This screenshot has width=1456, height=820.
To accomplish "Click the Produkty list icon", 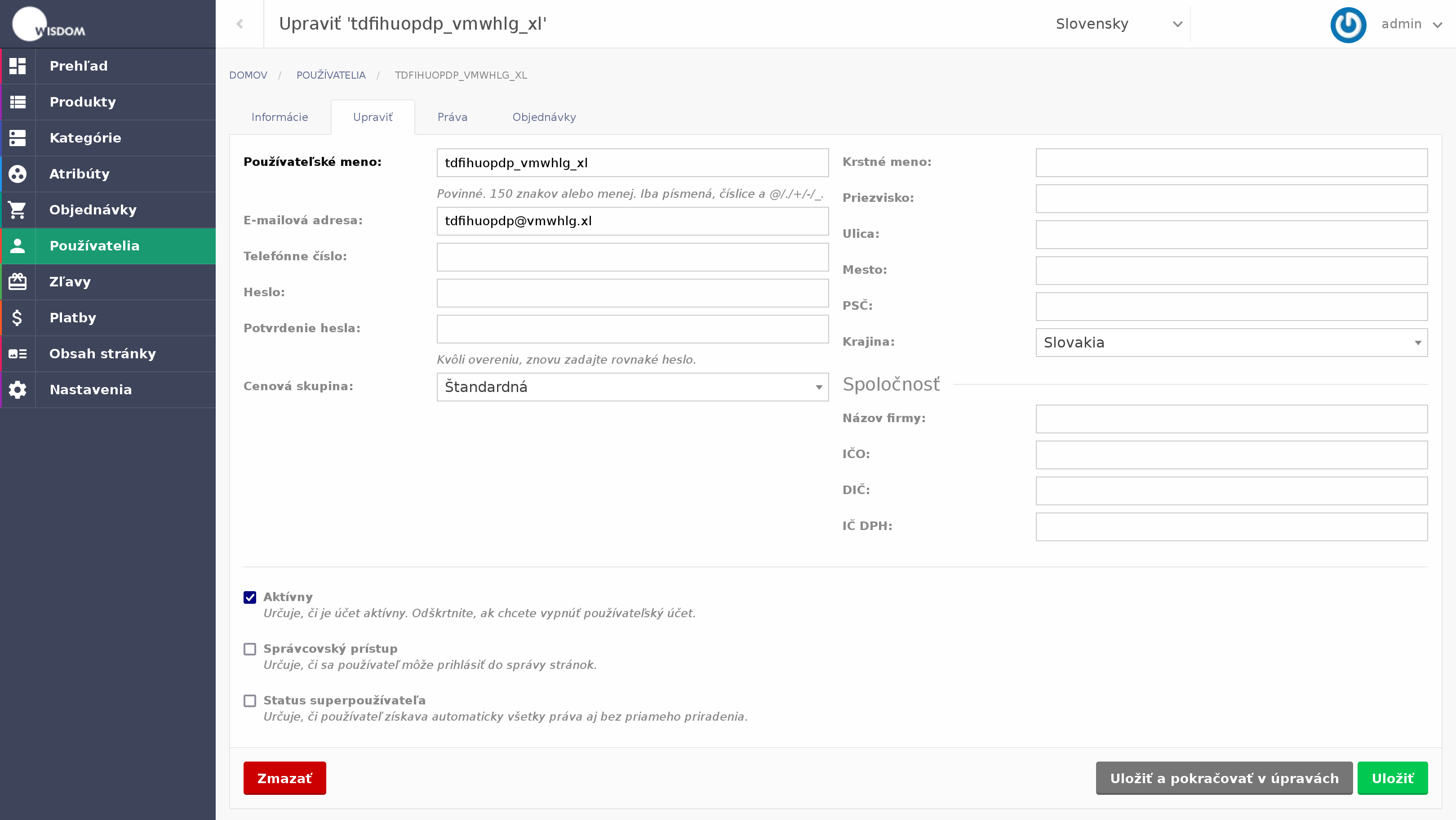I will pyautogui.click(x=18, y=102).
